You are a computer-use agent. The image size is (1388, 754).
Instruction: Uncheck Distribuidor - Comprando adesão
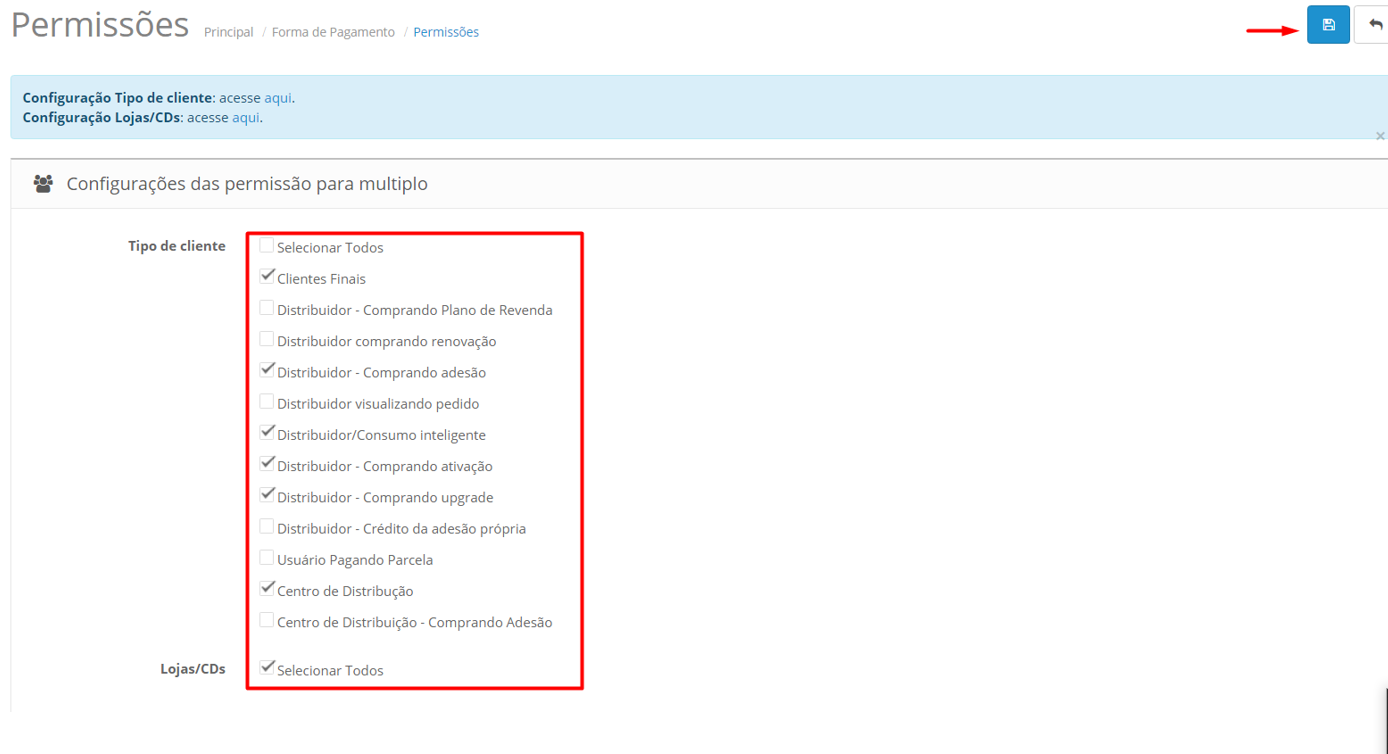pyautogui.click(x=267, y=371)
